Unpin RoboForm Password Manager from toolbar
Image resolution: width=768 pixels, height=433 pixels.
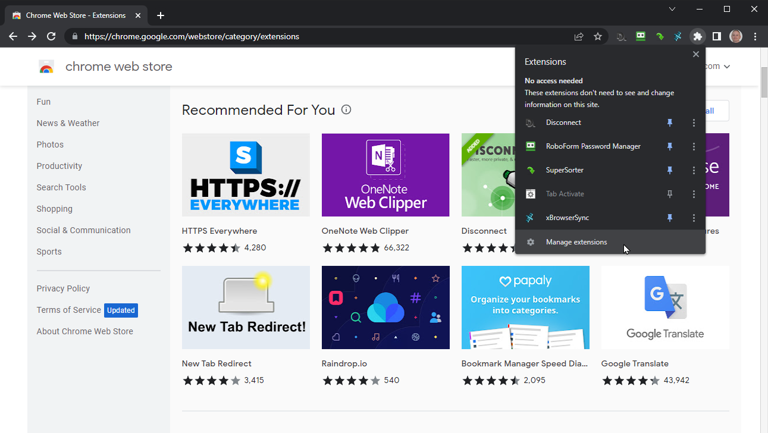[x=670, y=146]
